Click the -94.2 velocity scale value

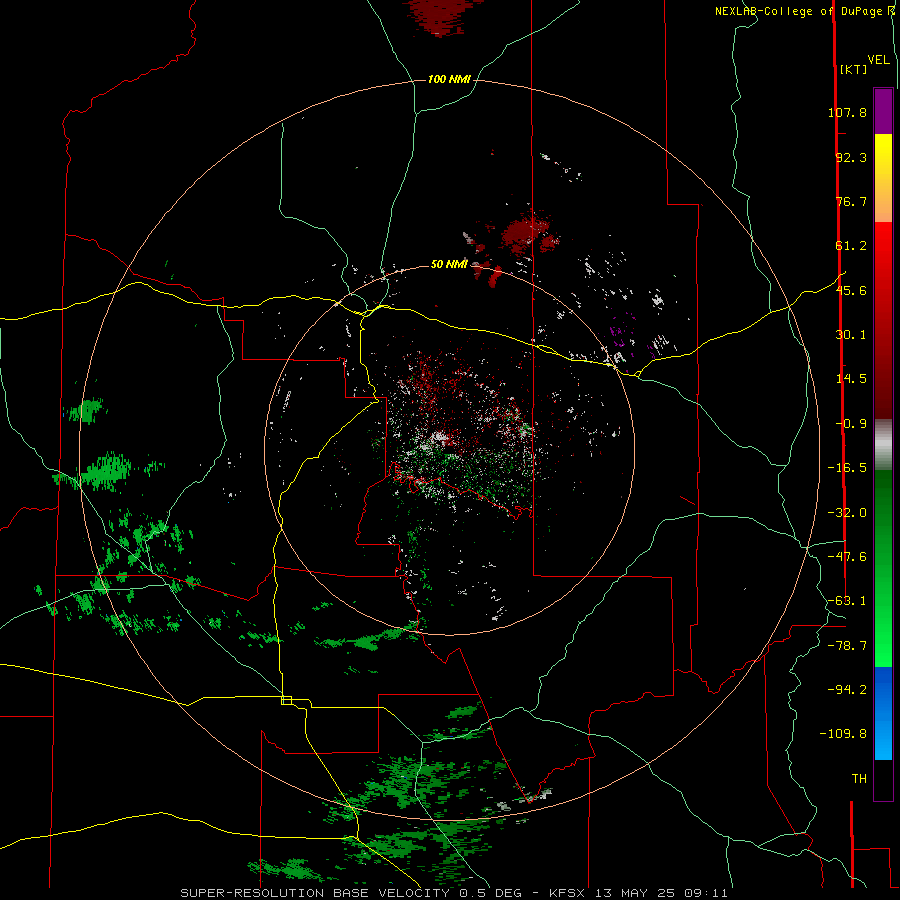(847, 690)
